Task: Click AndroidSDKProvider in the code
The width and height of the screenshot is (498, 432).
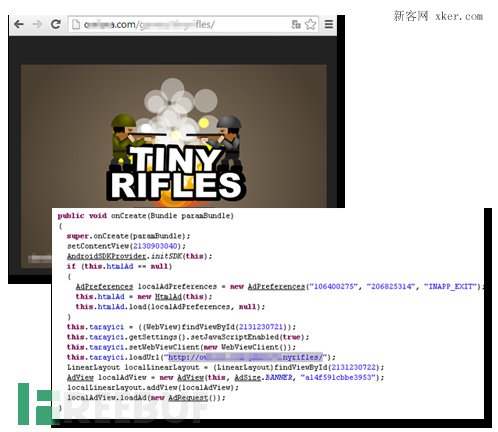Action: (107, 256)
